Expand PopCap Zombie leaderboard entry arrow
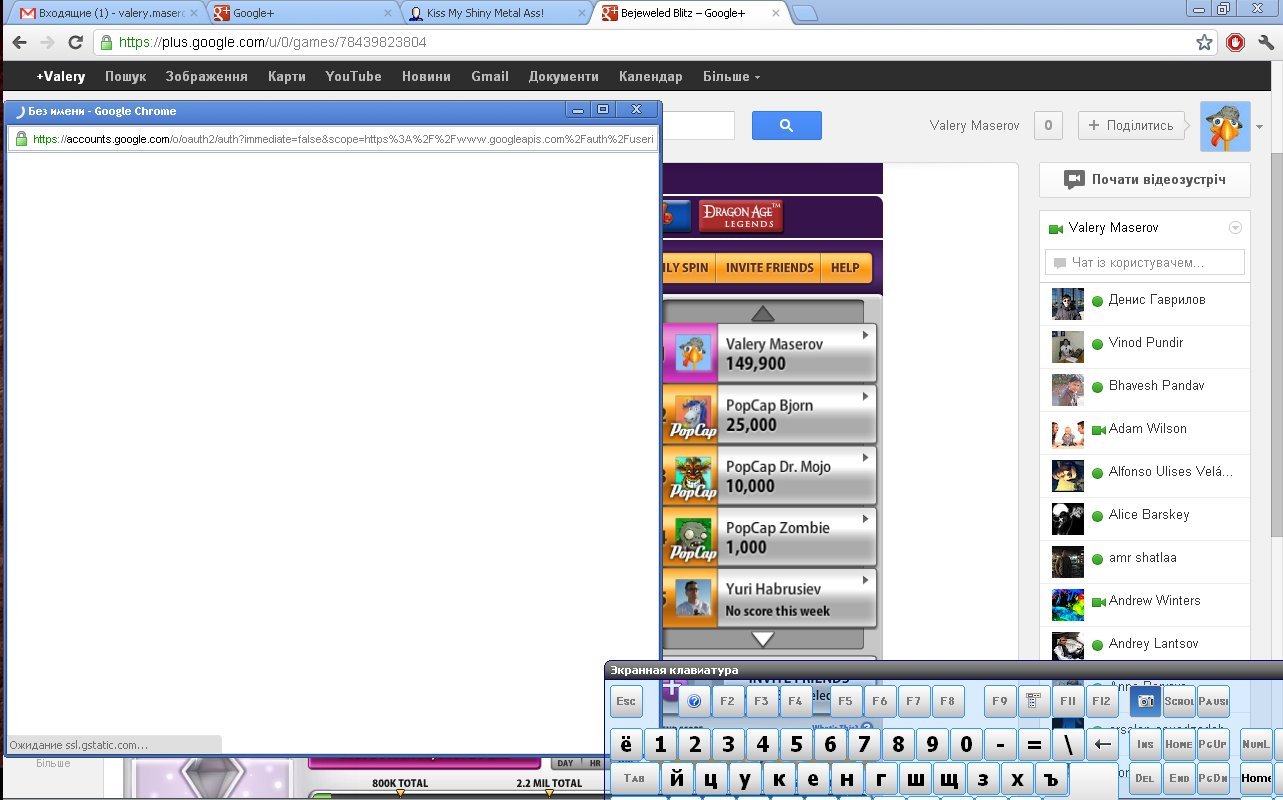Screen dimensions: 1283x800 [x=865, y=519]
